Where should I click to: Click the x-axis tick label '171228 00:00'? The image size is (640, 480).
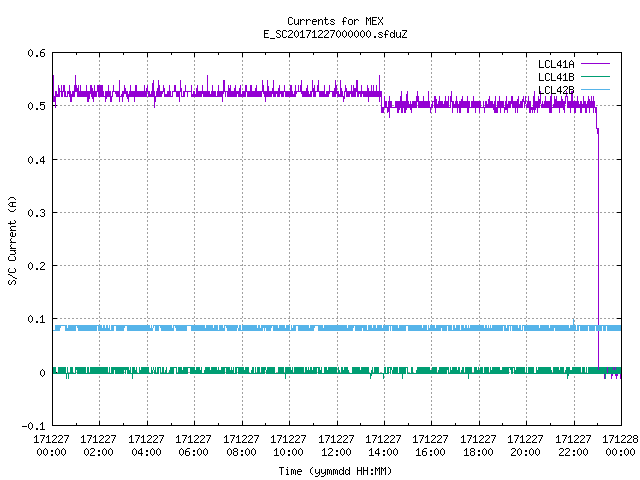pos(620,445)
